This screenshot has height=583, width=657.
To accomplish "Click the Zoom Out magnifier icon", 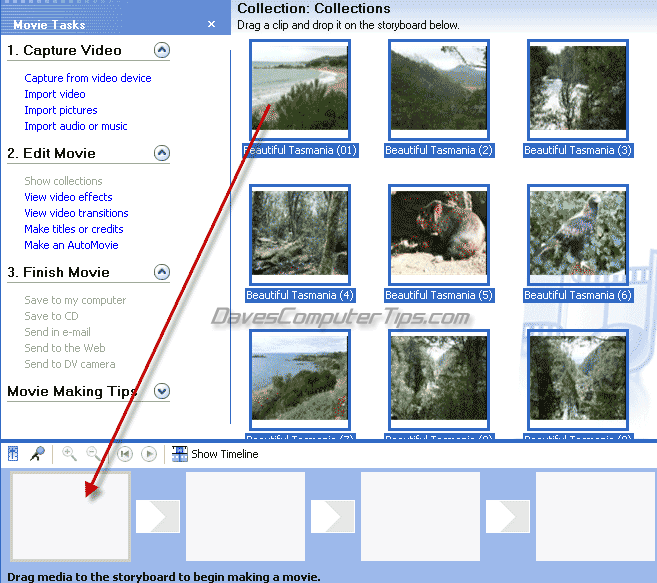I will tap(94, 454).
